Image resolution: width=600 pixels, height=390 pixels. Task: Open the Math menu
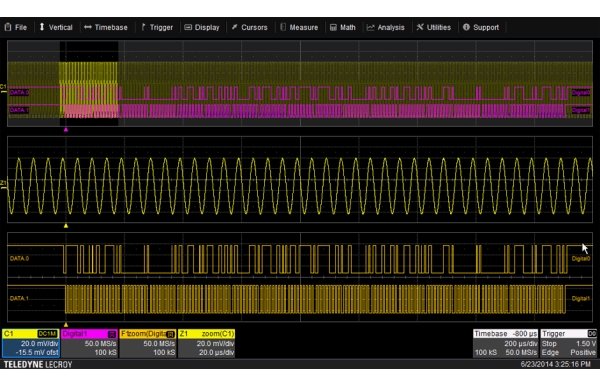pyautogui.click(x=343, y=27)
